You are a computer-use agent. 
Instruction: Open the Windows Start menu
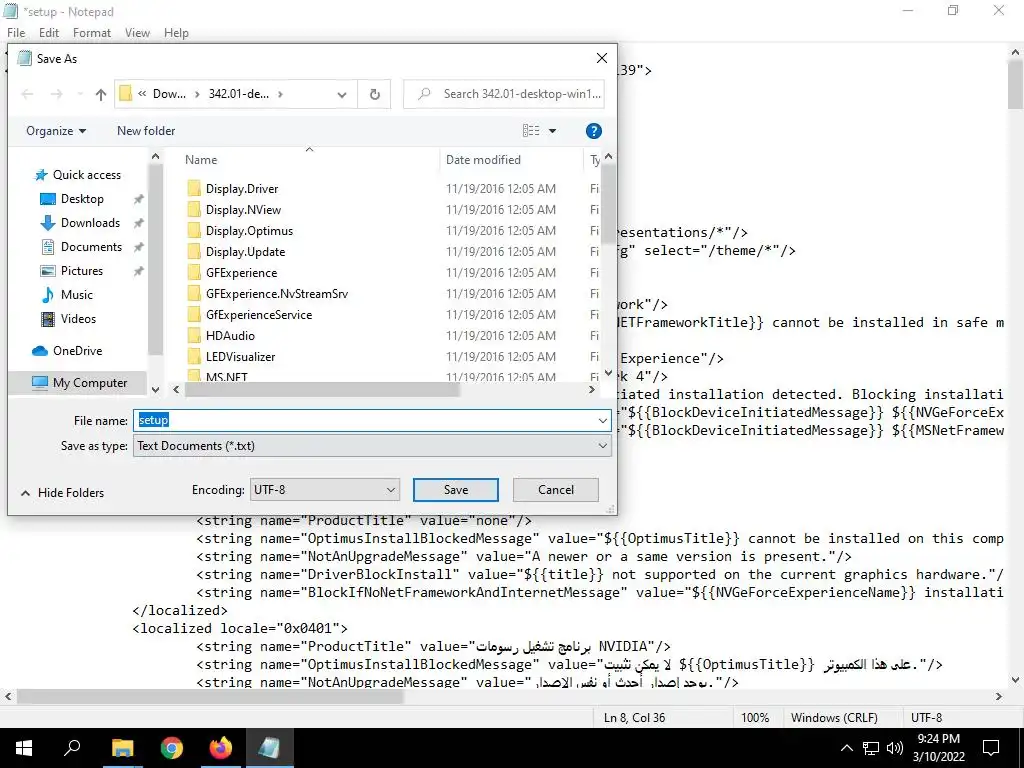24,748
